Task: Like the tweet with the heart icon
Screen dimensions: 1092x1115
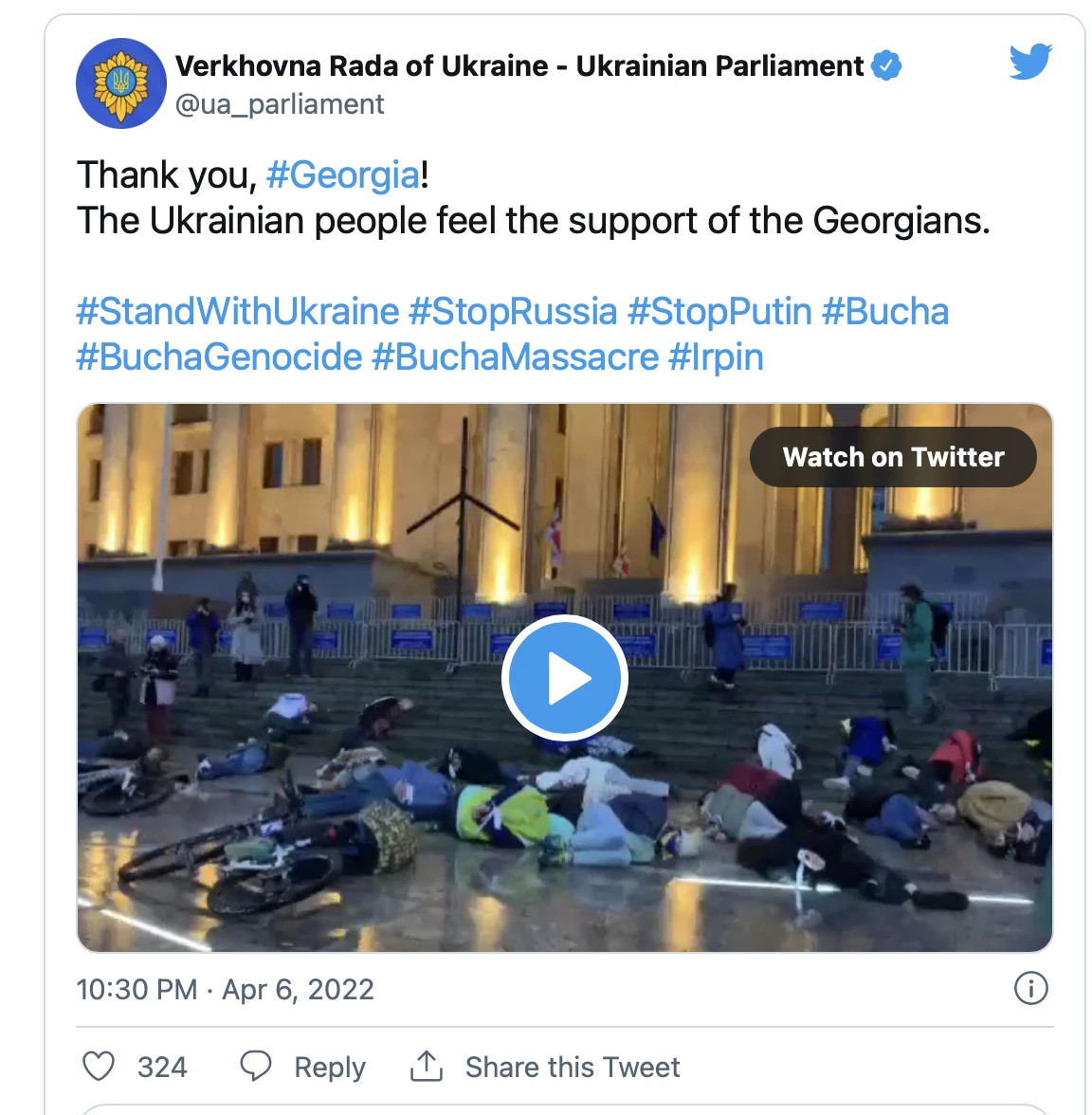Action: point(99,1066)
